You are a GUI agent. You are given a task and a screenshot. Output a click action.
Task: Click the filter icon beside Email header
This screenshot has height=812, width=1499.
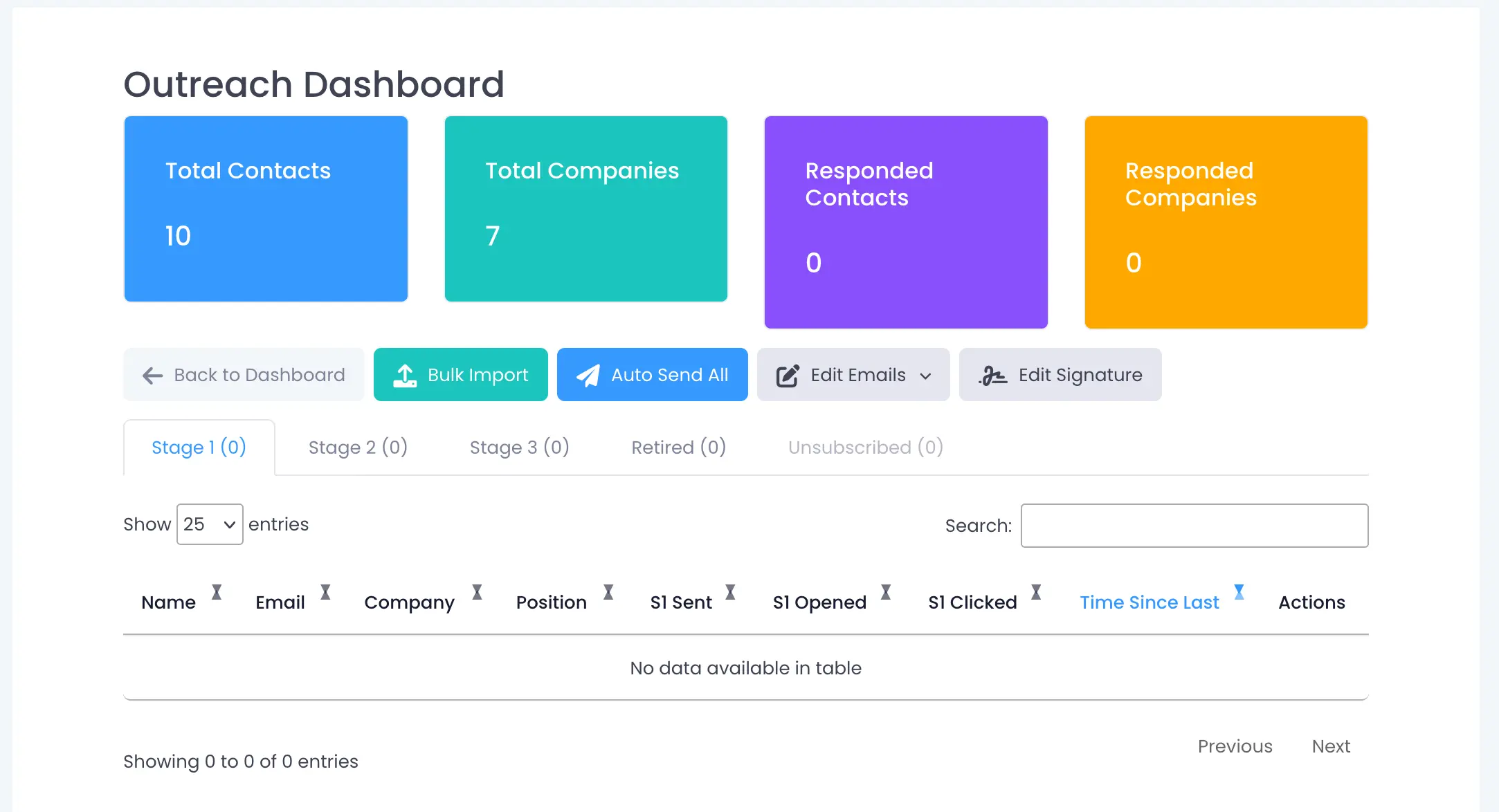pos(325,592)
